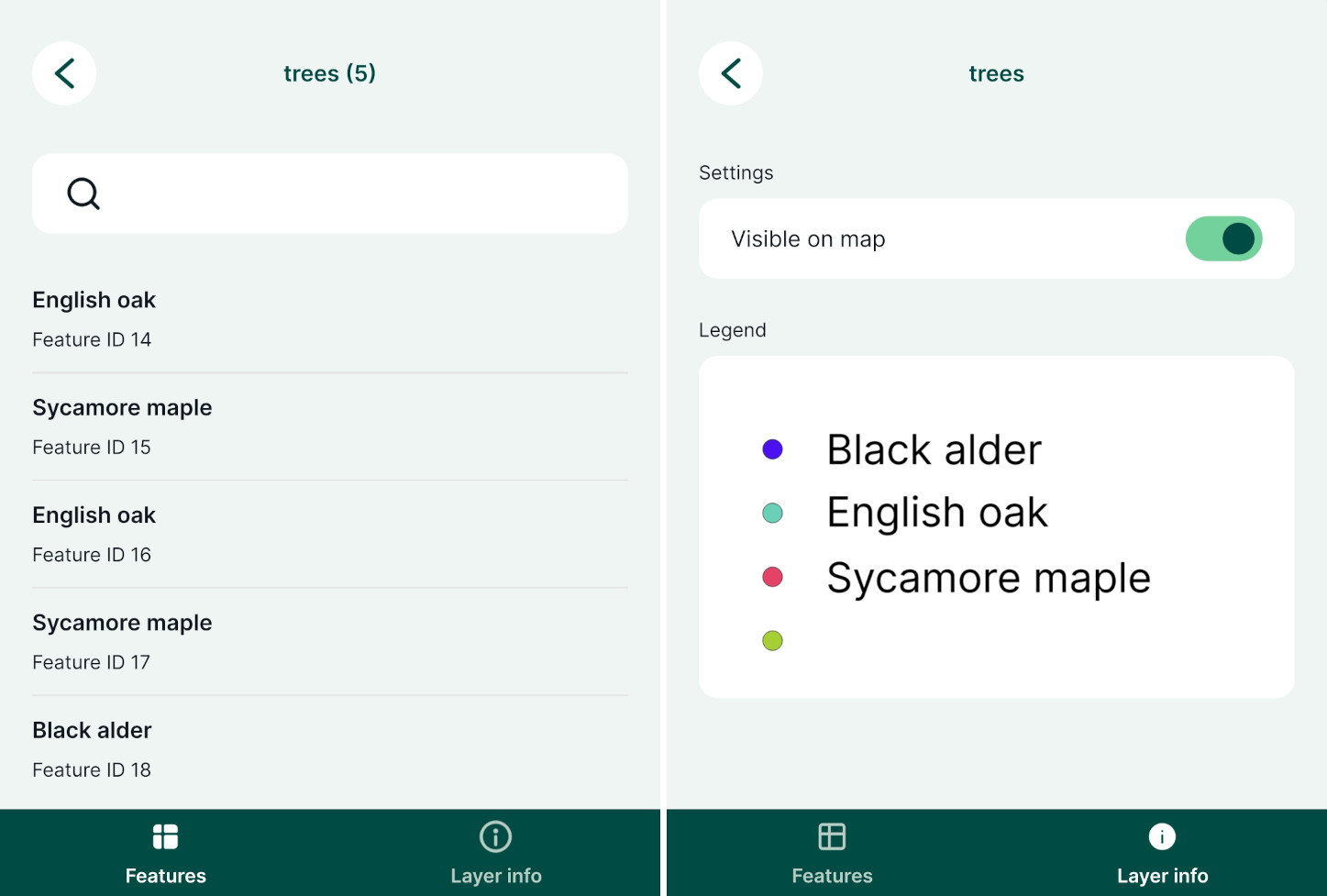Select the Features tab in the left screen
This screenshot has height=896, width=1327.
[x=165, y=854]
